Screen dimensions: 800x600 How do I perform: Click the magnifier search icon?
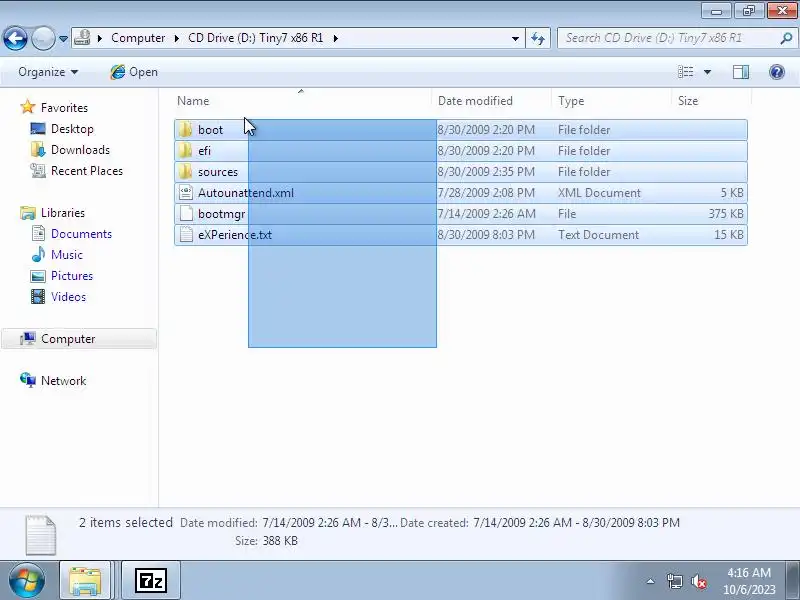tap(786, 38)
